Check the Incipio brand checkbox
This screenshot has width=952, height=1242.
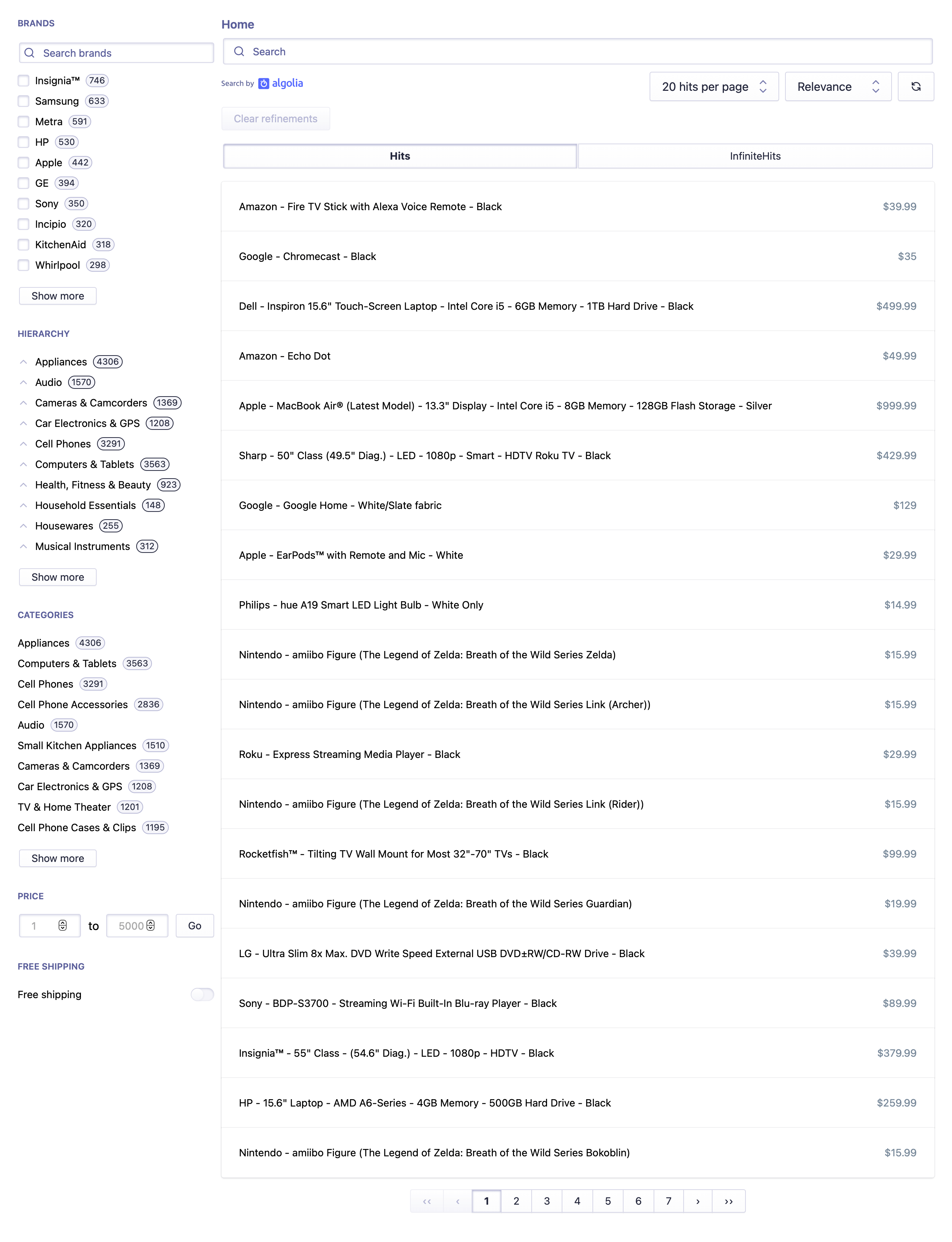click(x=23, y=224)
